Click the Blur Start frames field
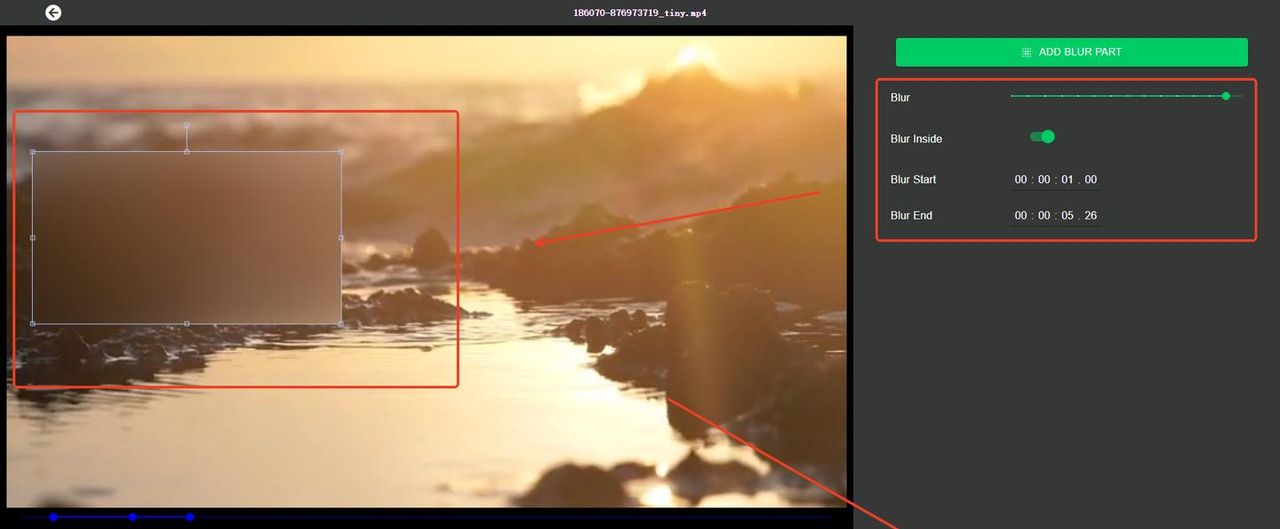Viewport: 1280px width, 529px height. click(1090, 180)
